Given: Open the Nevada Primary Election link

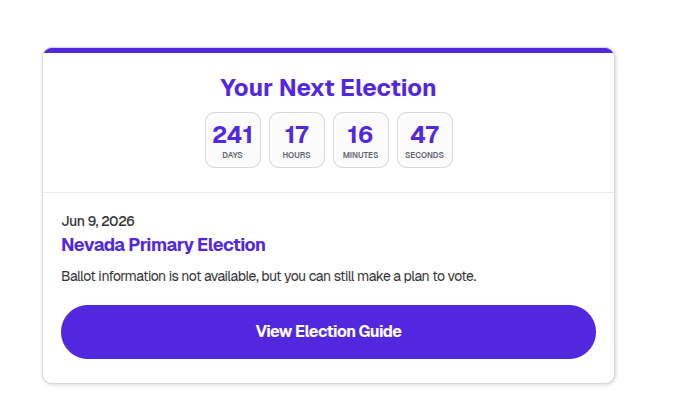Looking at the screenshot, I should pyautogui.click(x=163, y=245).
